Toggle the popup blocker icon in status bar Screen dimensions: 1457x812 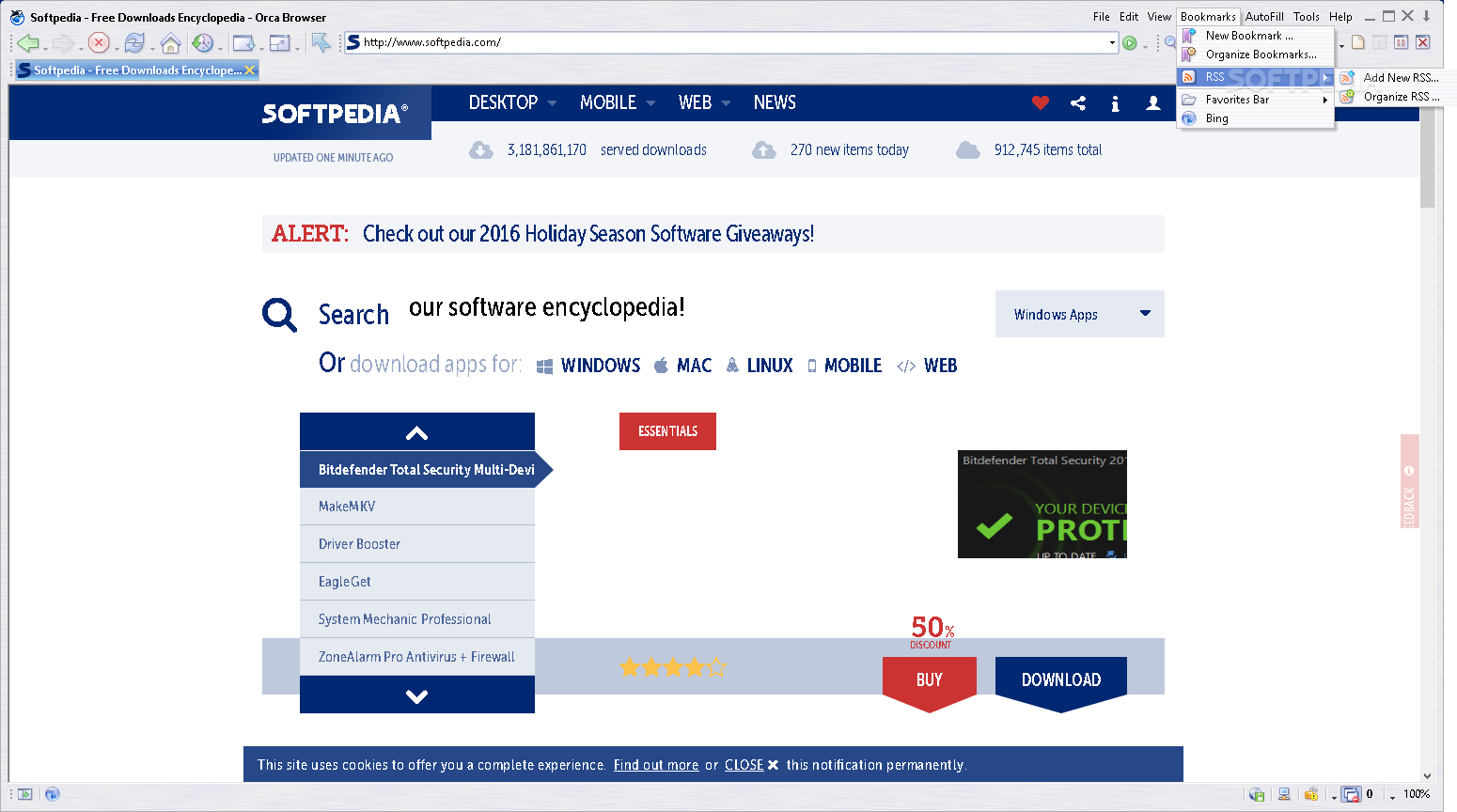coord(1351,794)
